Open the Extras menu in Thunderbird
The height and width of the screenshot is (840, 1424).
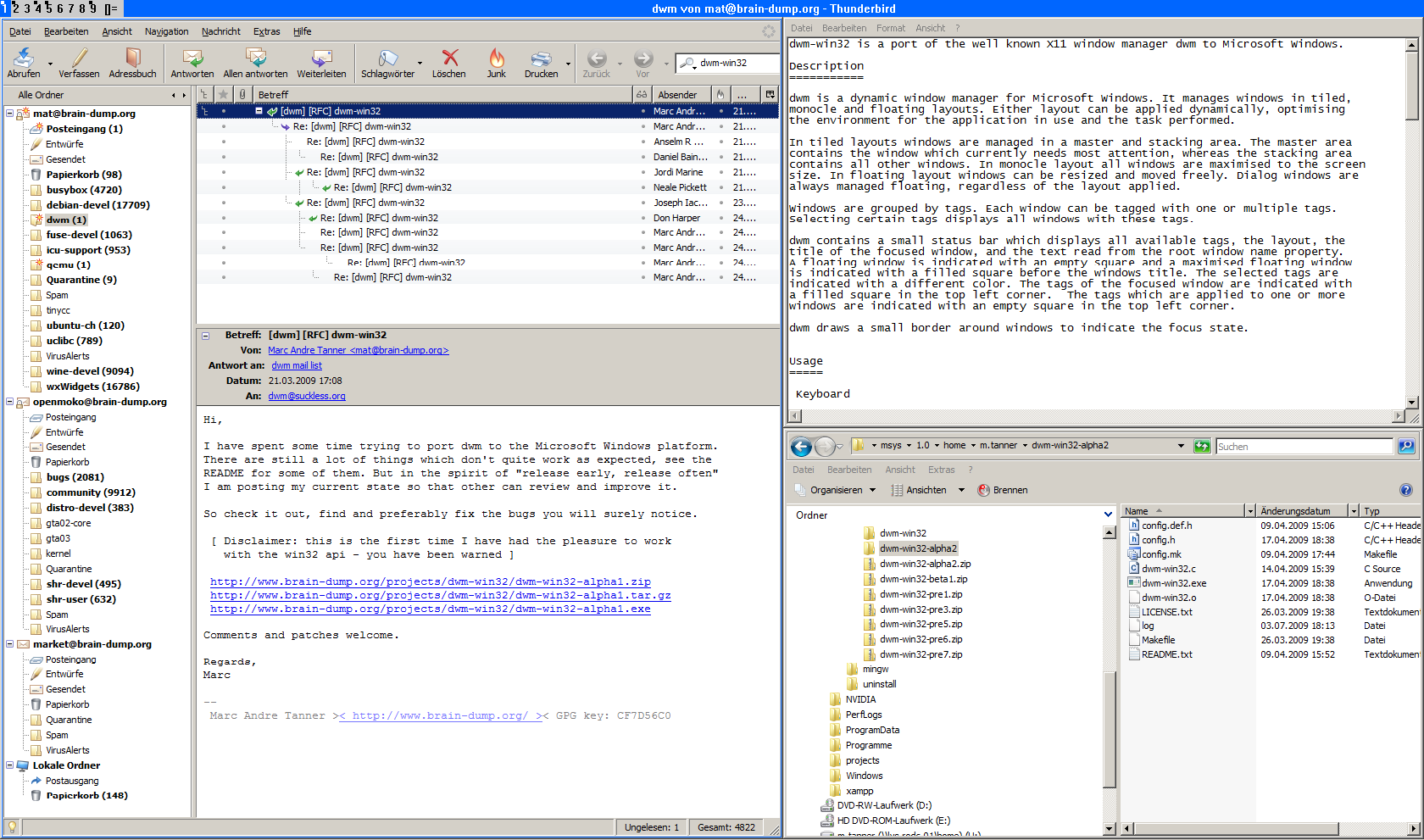point(266,31)
